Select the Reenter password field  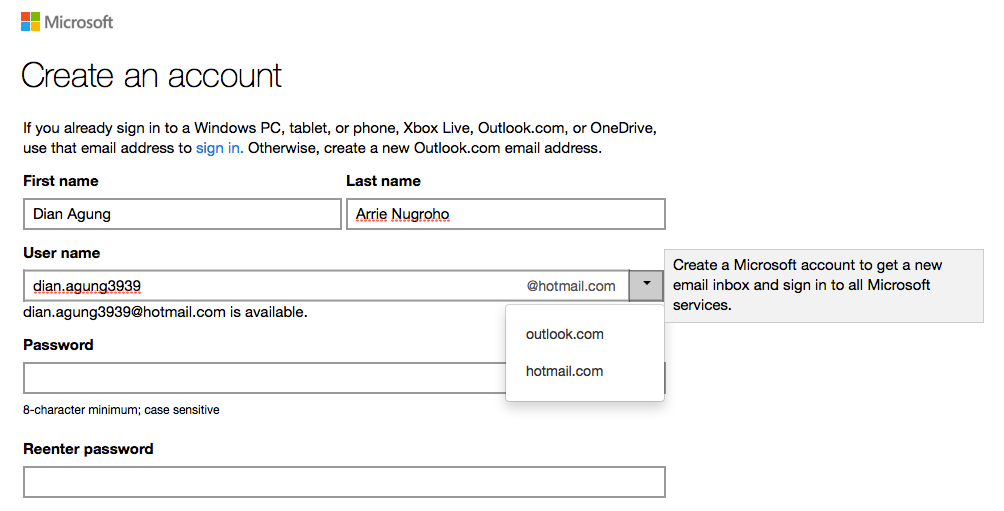(344, 482)
